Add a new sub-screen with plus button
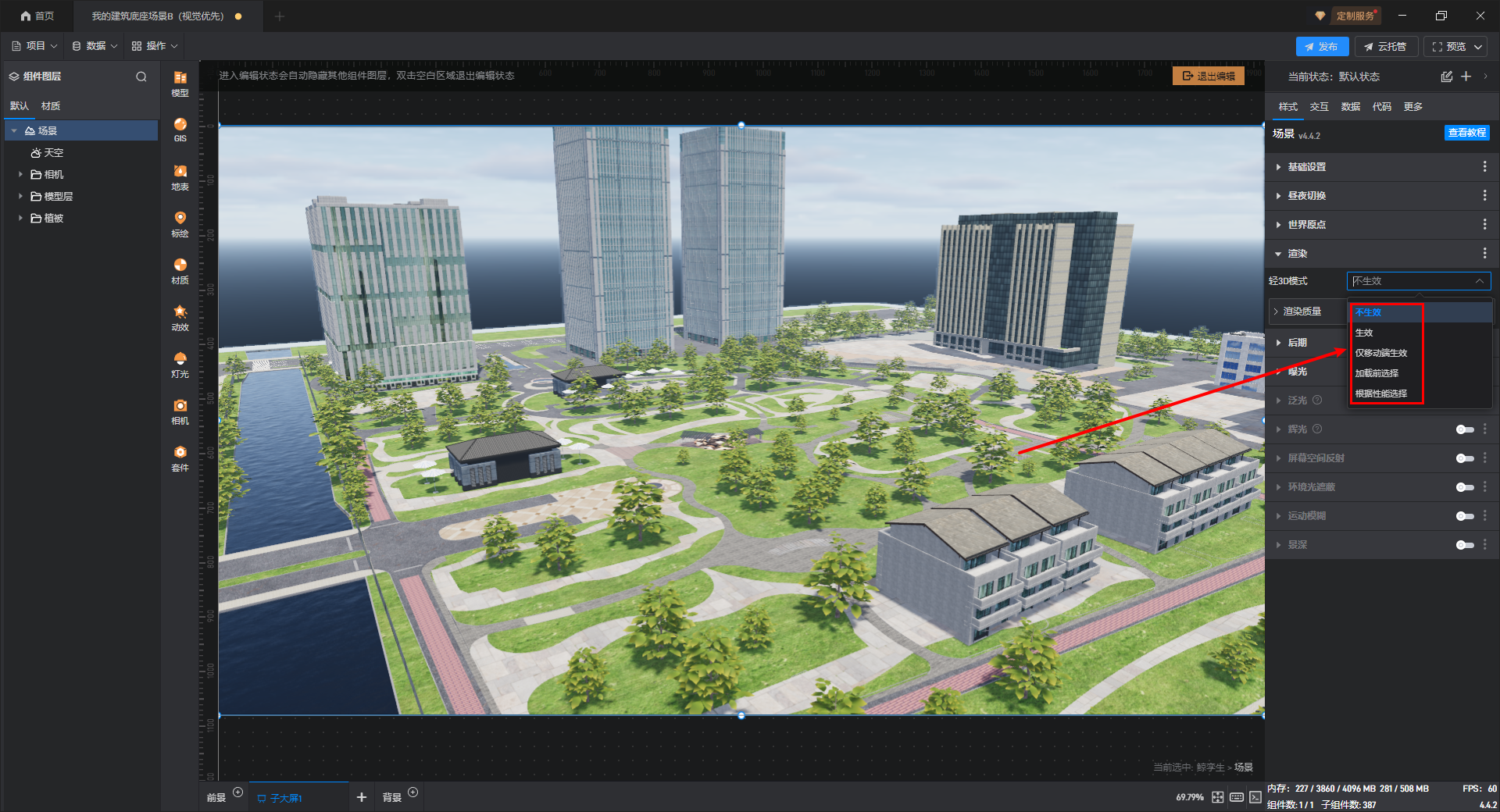The width and height of the screenshot is (1500, 812). pyautogui.click(x=362, y=797)
